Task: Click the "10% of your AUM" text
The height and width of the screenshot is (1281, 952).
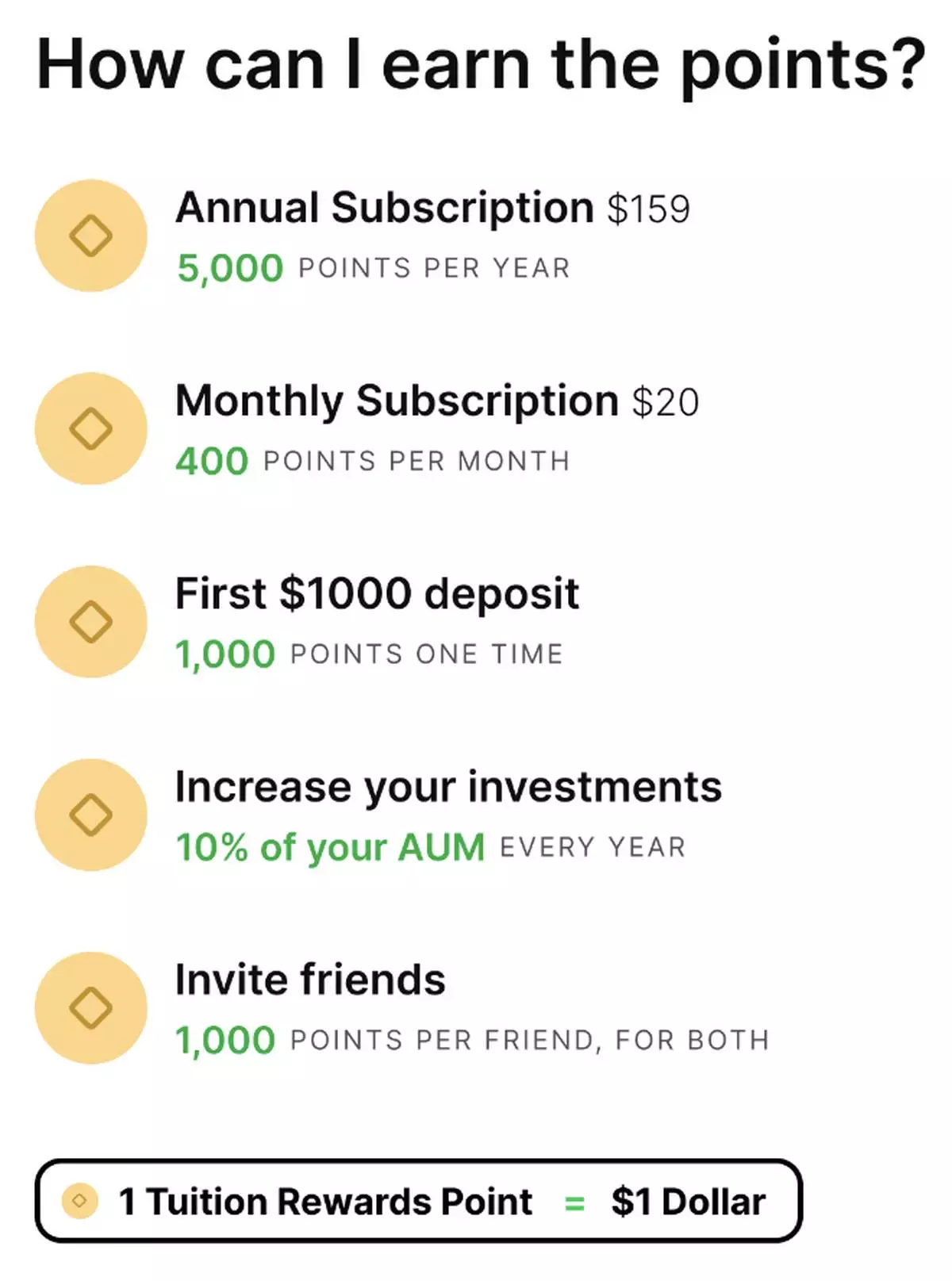Action: tap(330, 847)
